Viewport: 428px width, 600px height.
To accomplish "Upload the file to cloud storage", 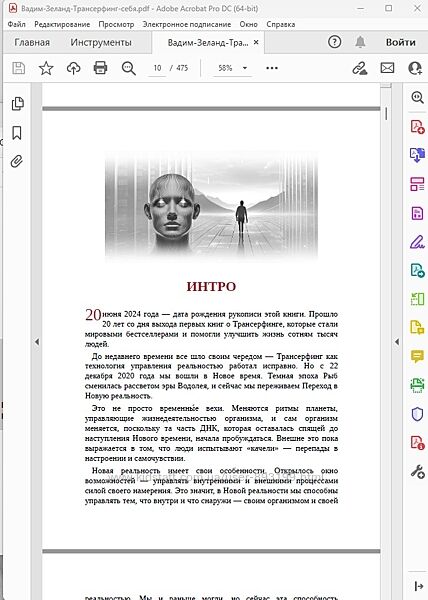I will point(73,68).
